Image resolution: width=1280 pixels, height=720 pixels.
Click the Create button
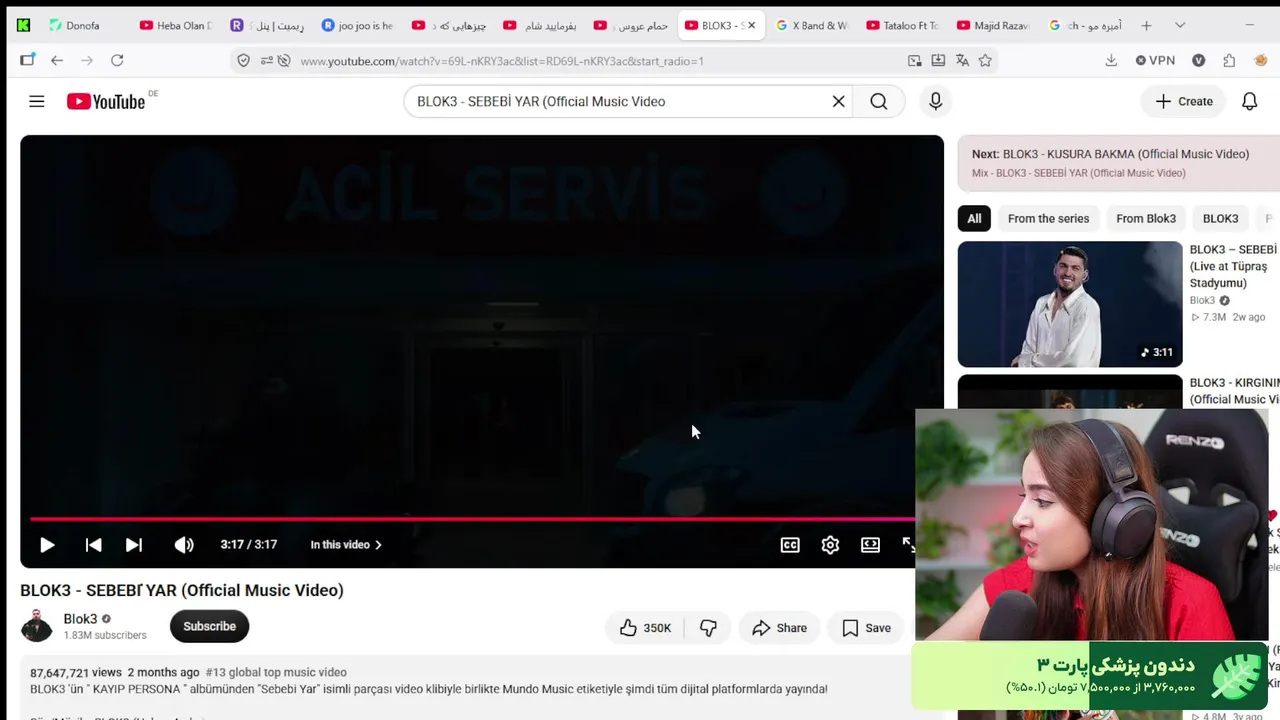(x=1184, y=101)
